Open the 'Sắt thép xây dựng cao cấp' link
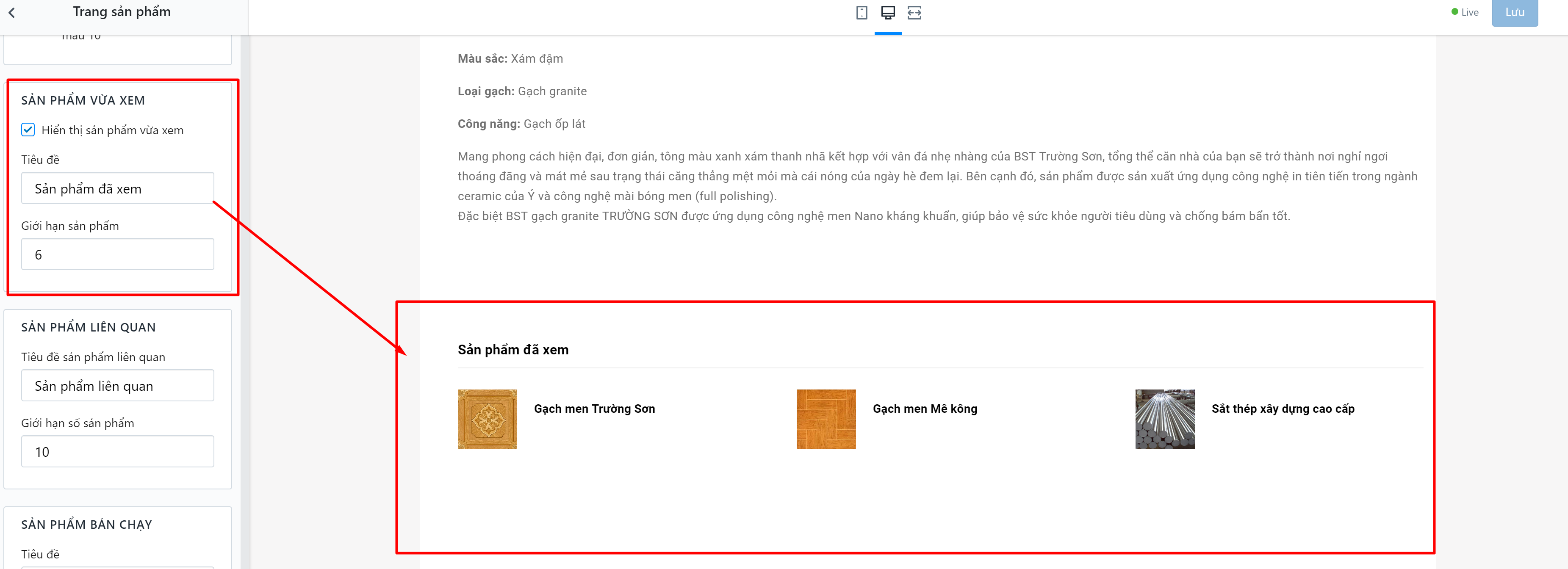 1283,409
